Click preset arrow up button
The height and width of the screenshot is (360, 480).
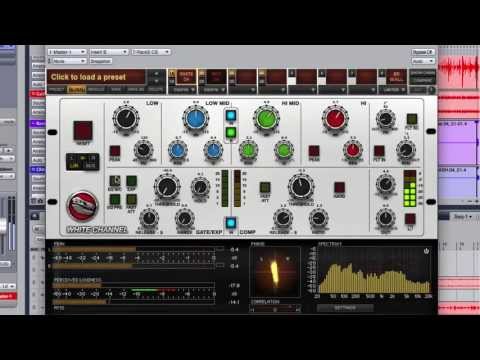[156, 73]
